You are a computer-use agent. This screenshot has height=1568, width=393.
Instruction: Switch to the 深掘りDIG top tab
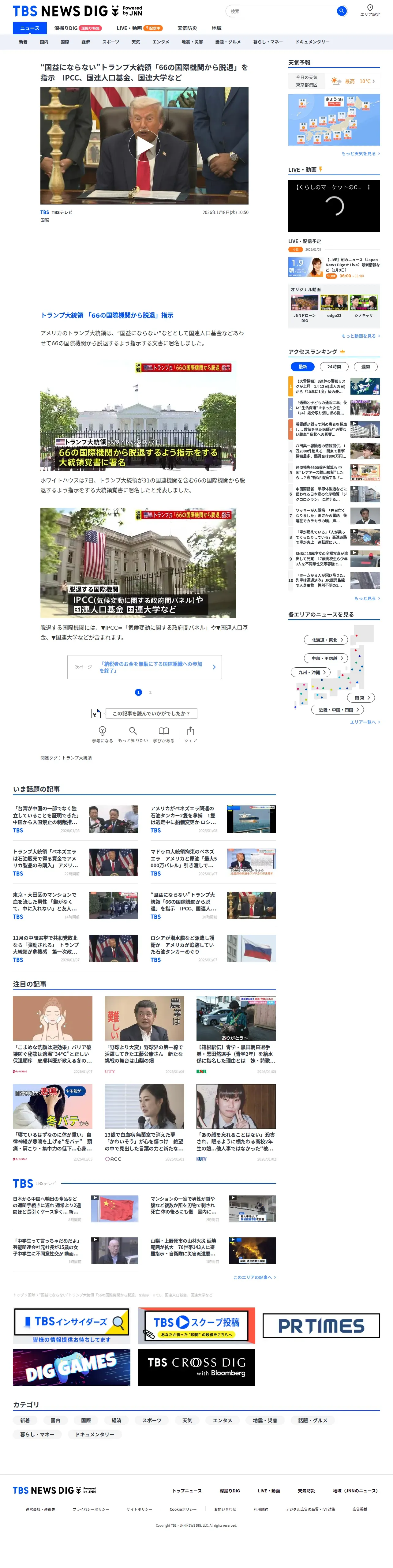[77, 28]
